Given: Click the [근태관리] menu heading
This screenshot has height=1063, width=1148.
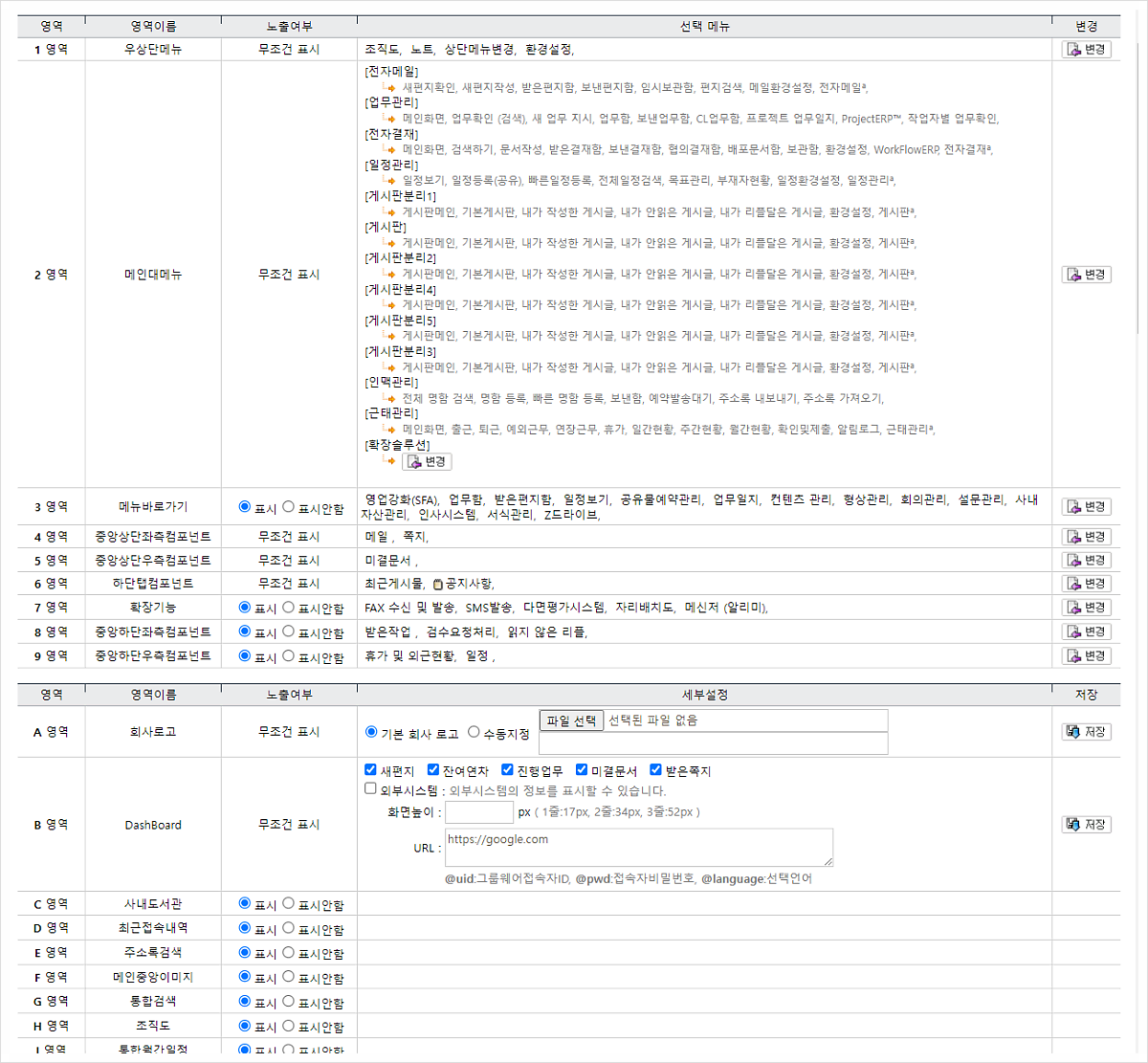Looking at the screenshot, I should (x=391, y=413).
